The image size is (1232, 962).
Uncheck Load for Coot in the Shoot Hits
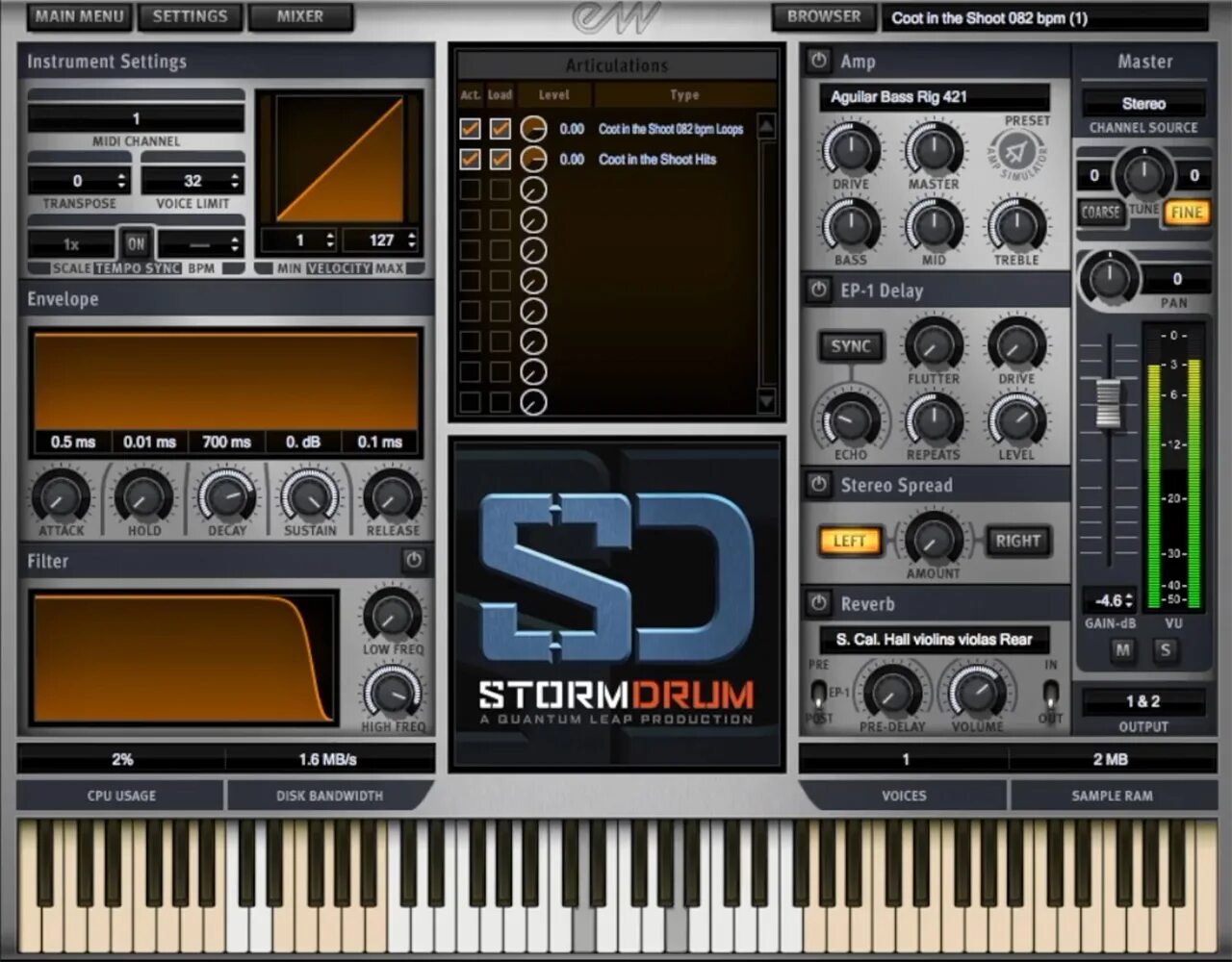(x=500, y=160)
